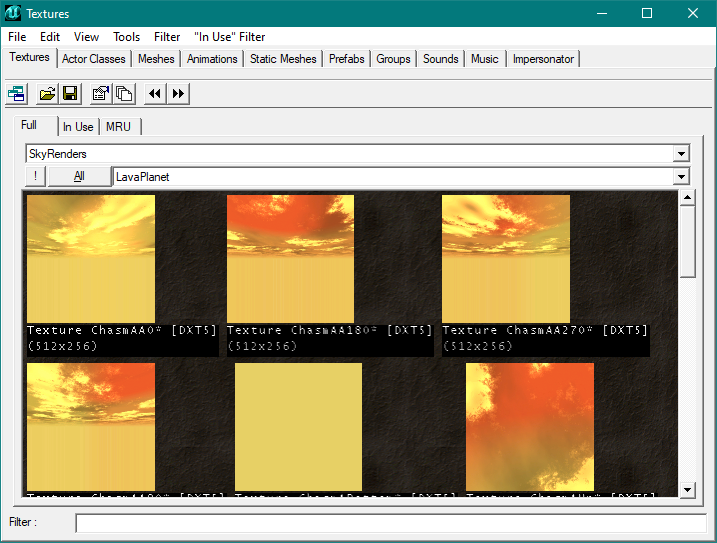The image size is (717, 543).
Task: Click the dock/undock browser icon
Action: tap(17, 94)
